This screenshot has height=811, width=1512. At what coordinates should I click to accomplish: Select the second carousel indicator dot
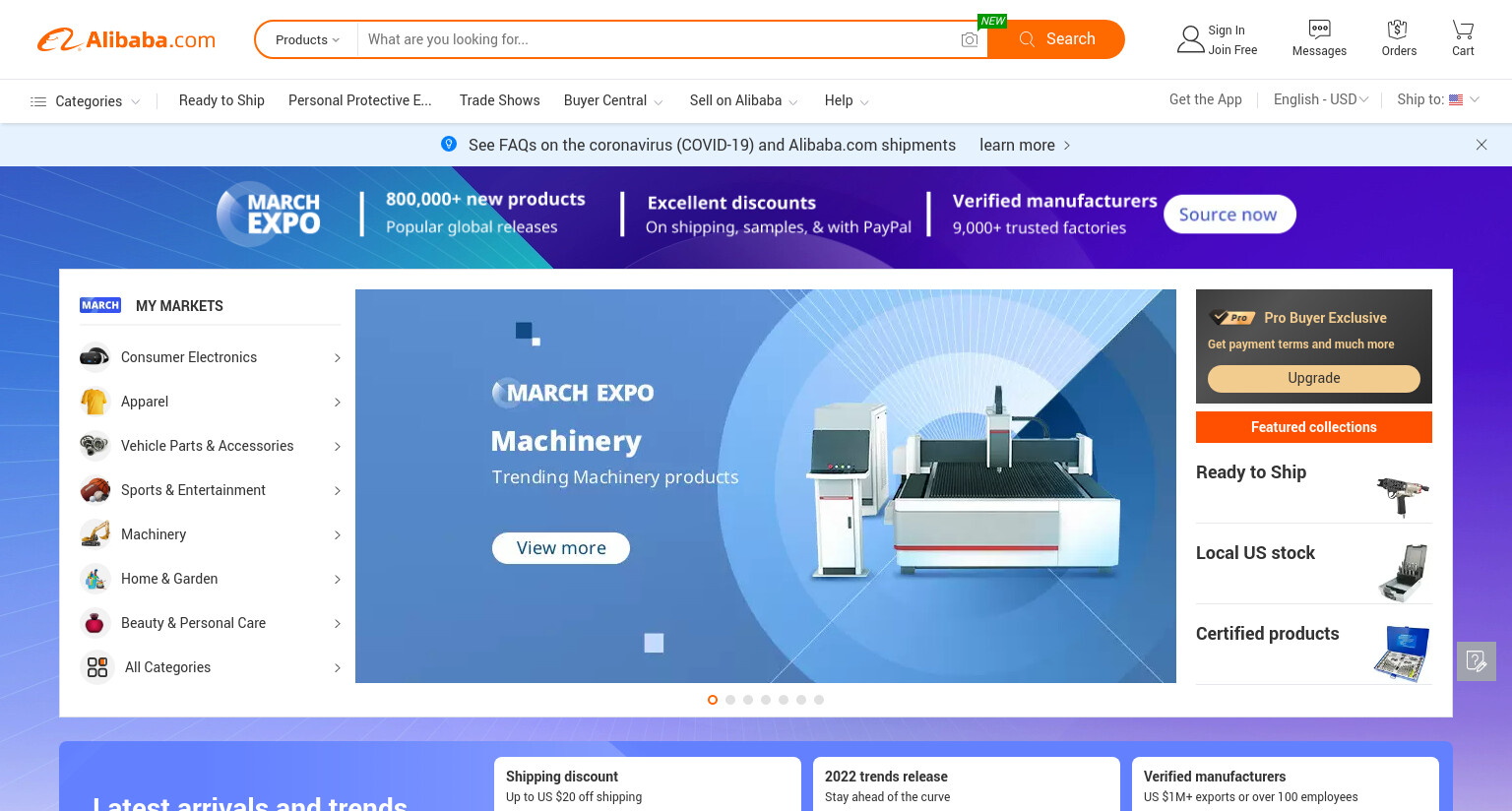(730, 700)
